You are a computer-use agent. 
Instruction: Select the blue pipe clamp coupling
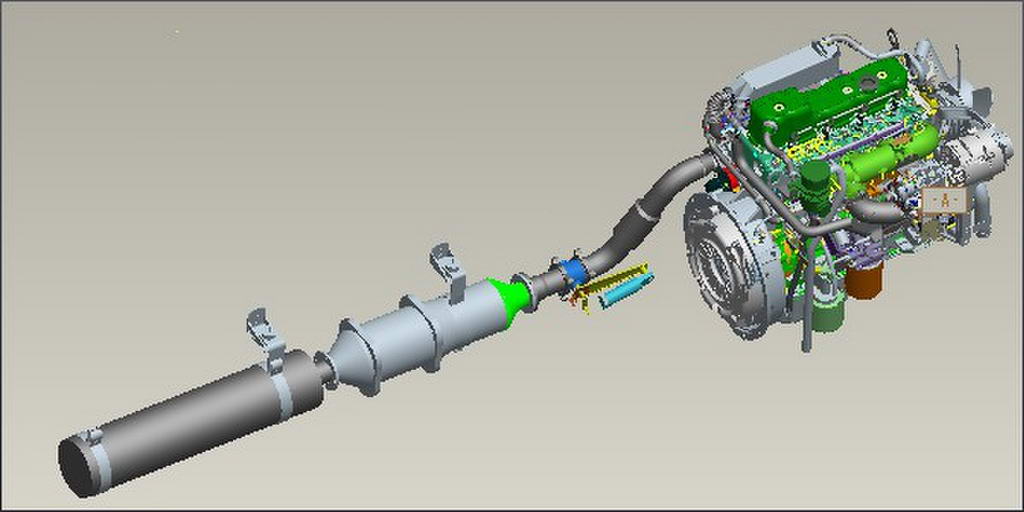pos(574,271)
